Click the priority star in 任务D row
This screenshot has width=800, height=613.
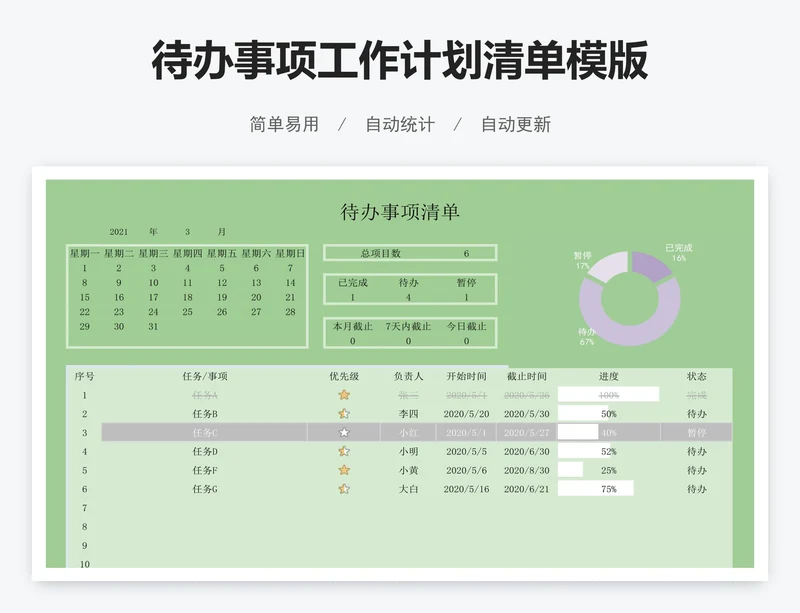coord(344,451)
